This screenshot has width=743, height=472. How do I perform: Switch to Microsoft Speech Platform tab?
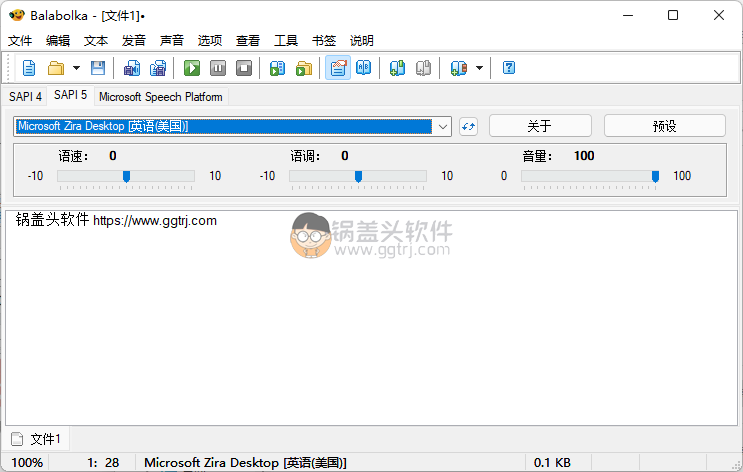pos(161,97)
